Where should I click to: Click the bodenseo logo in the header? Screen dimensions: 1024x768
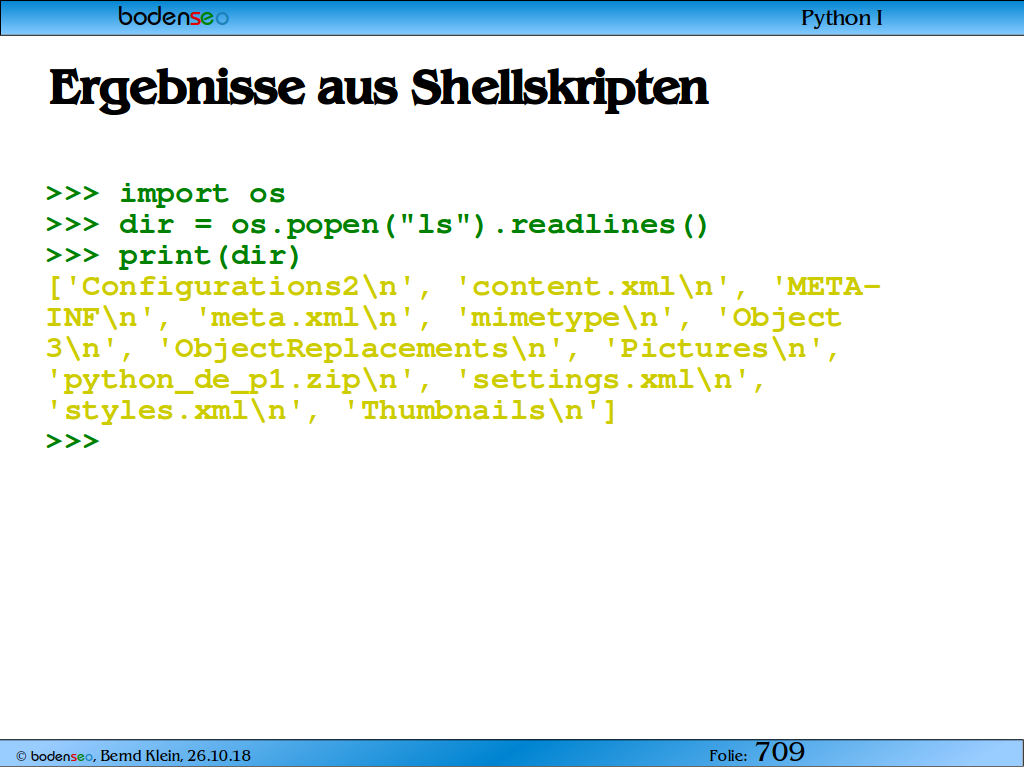tap(173, 16)
